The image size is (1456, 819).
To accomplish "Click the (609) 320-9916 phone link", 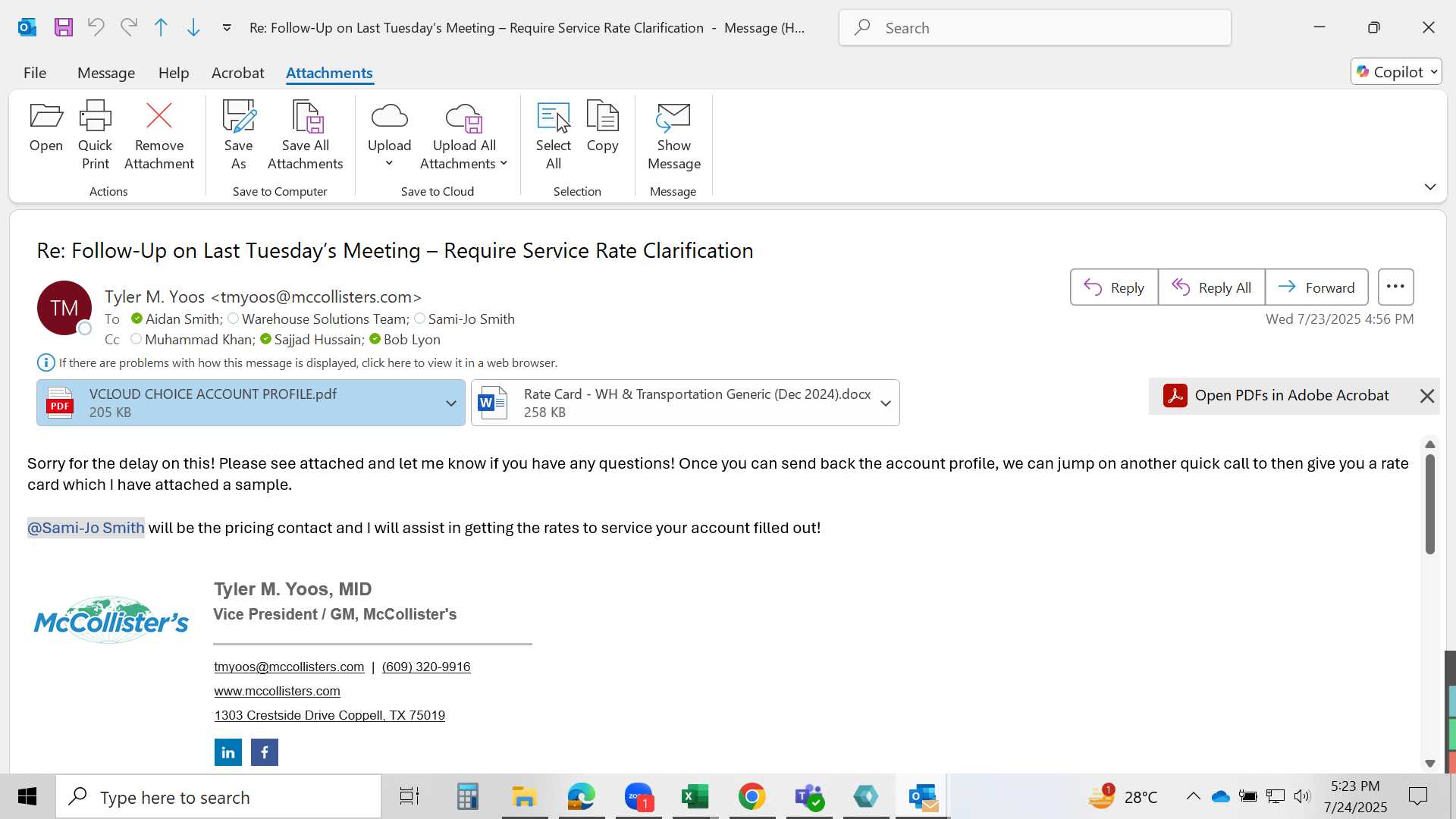I will pos(426,667).
